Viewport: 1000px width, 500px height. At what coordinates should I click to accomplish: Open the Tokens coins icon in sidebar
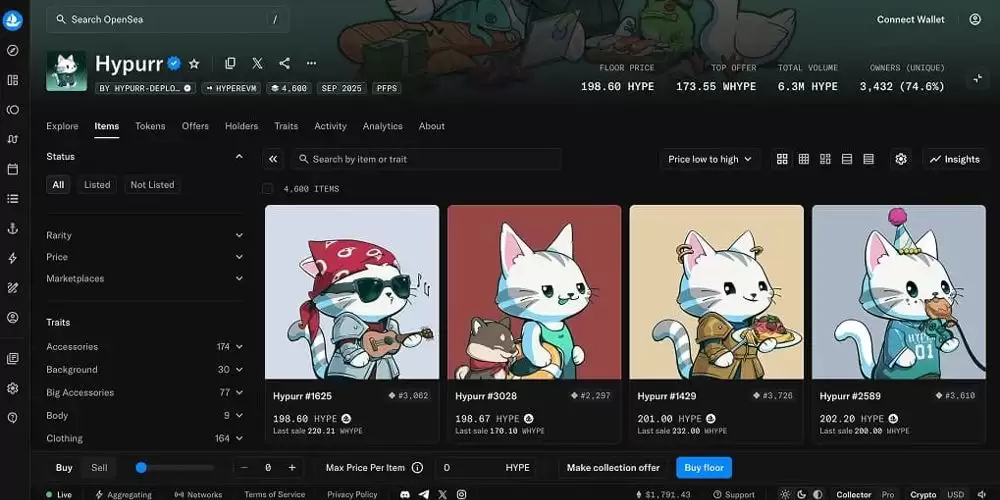(12, 110)
